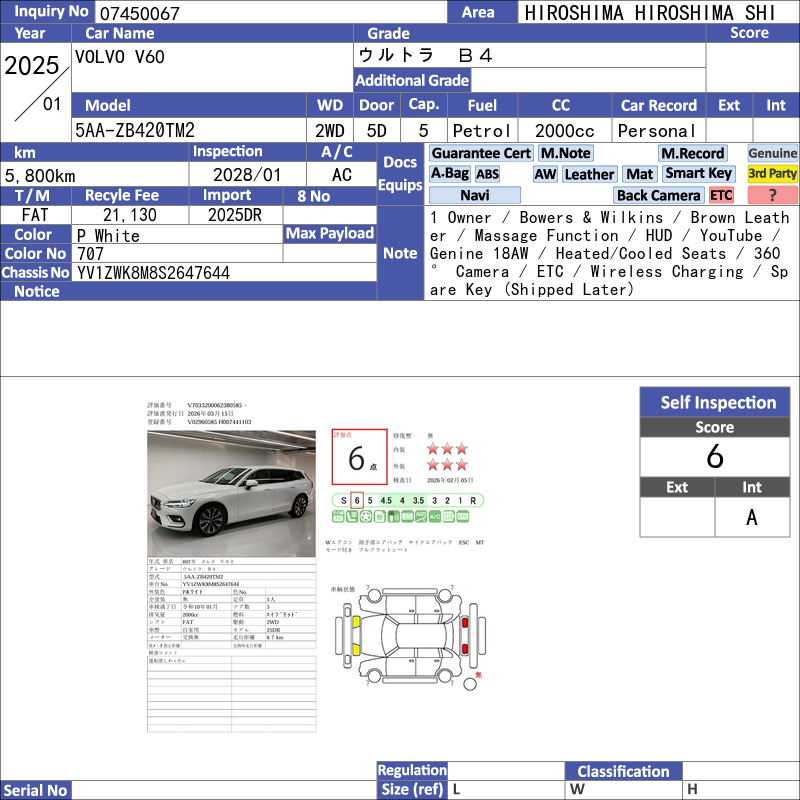This screenshot has height=800, width=800.
Task: Select the Guarantee Cert badge
Action: pyautogui.click(x=481, y=153)
